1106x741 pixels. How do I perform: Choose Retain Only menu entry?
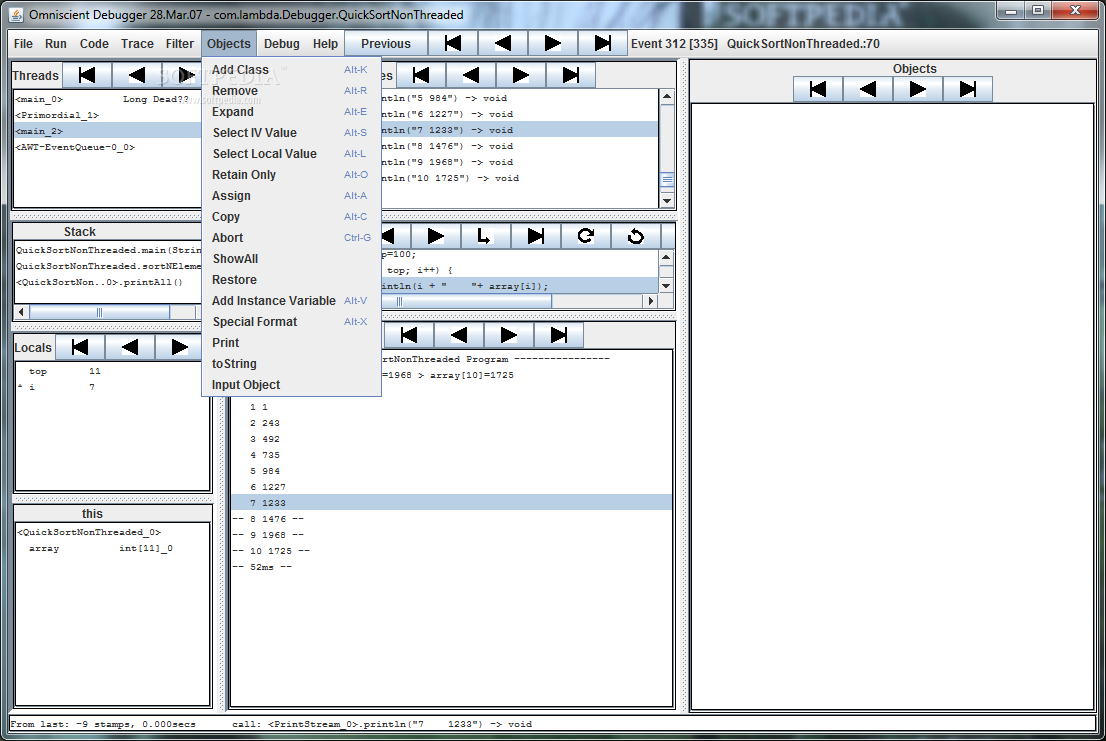pos(291,175)
